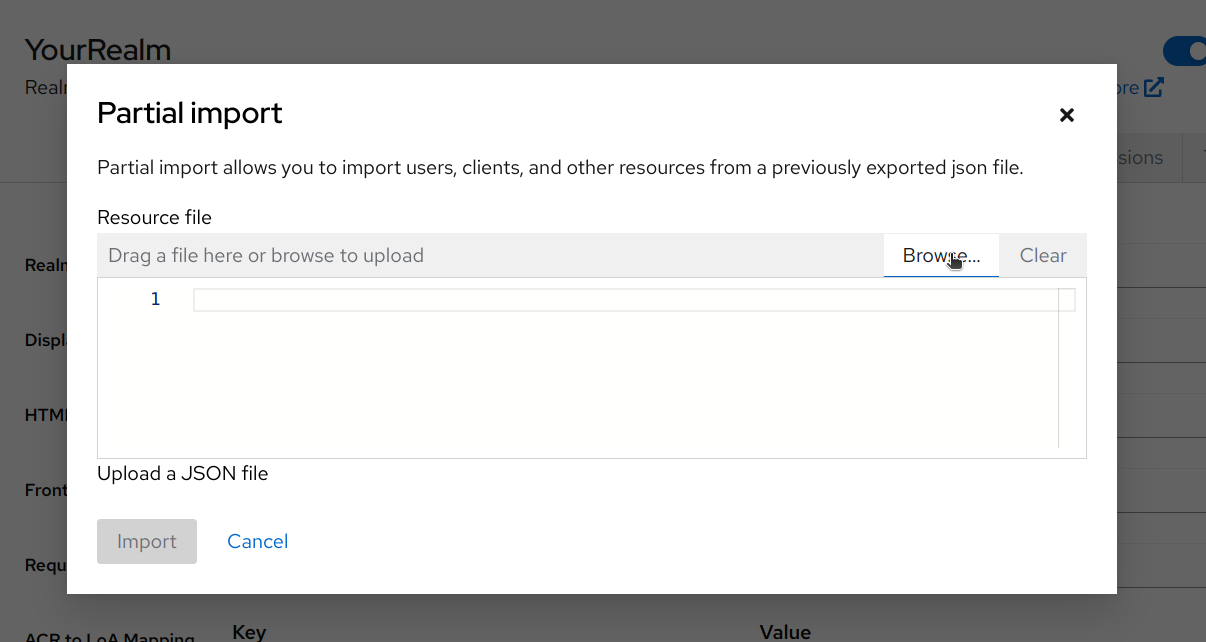Click the Resource file label

154,217
